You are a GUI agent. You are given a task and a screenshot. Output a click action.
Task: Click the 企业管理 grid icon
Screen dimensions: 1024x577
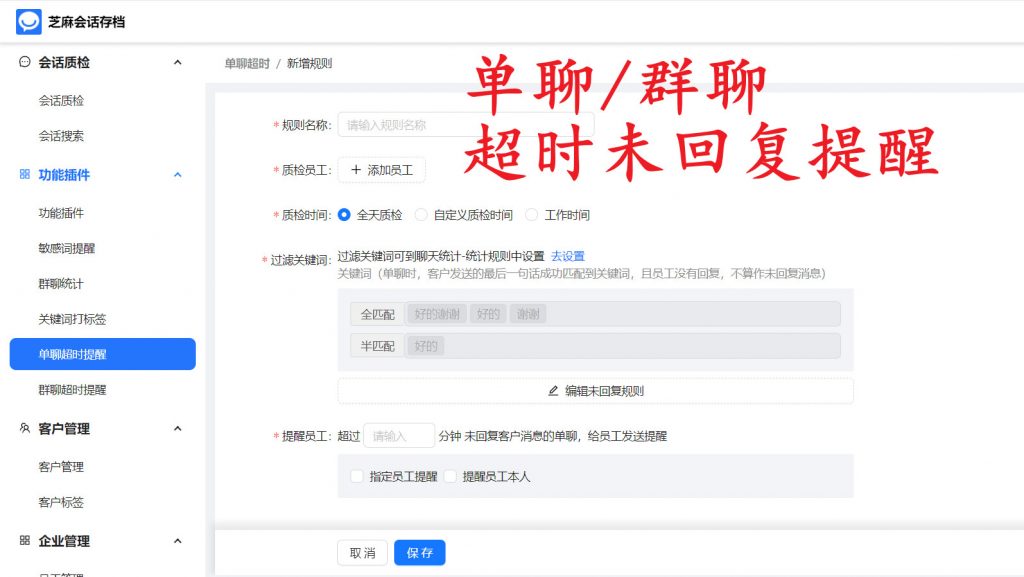(25, 540)
